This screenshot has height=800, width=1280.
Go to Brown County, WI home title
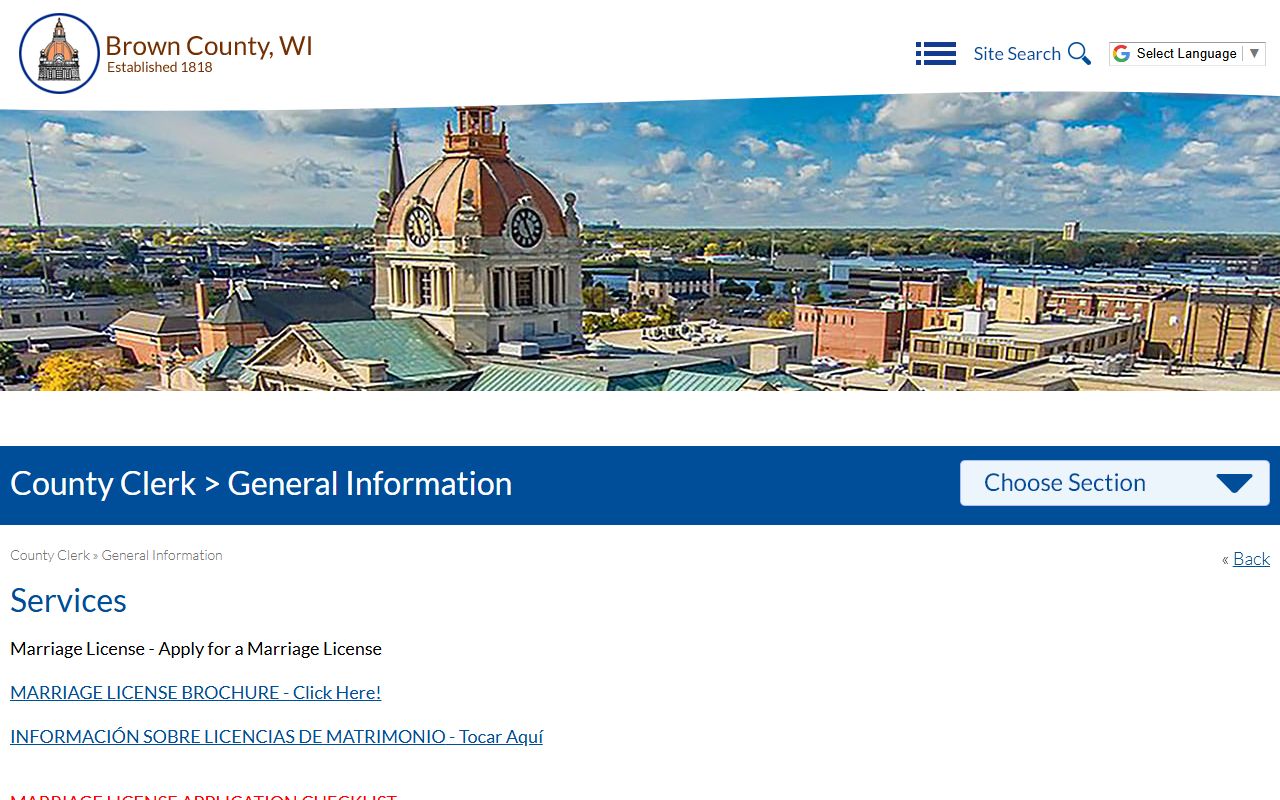[x=209, y=46]
